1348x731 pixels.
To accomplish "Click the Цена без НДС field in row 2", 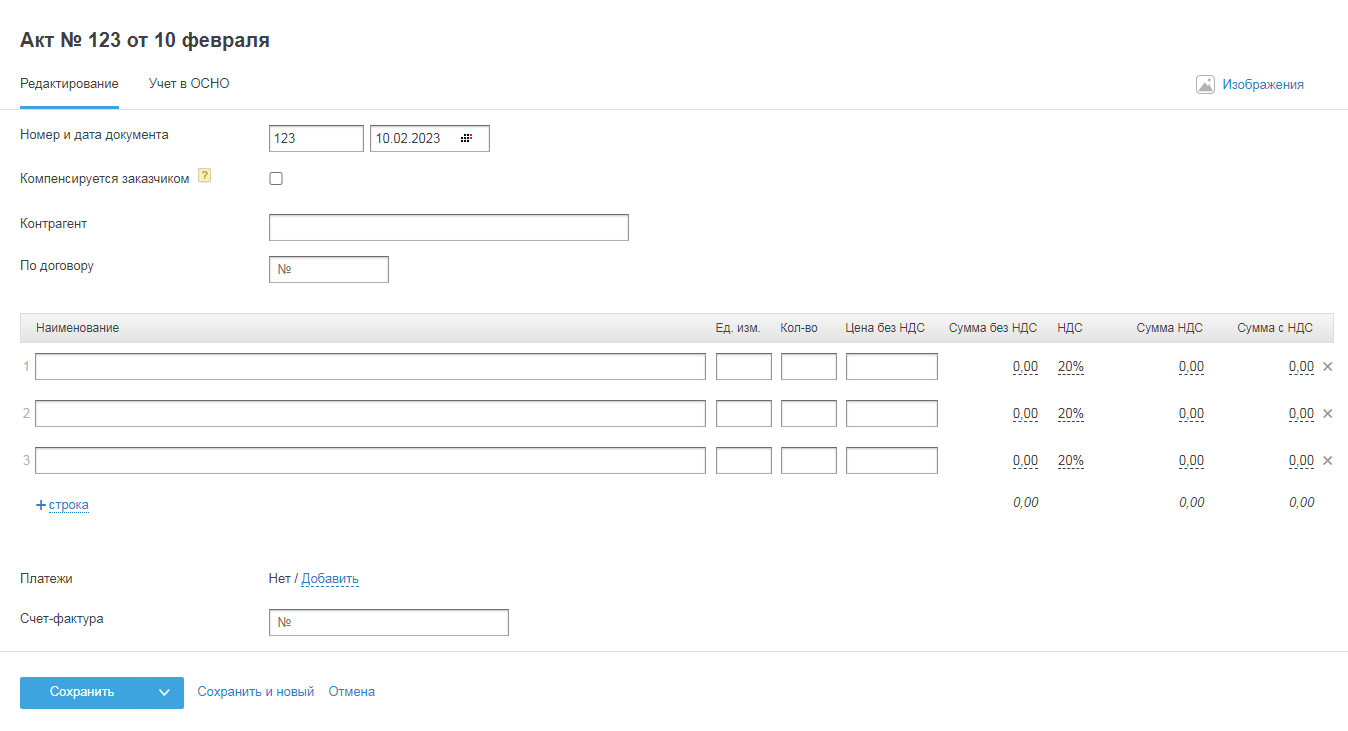I will click(892, 414).
